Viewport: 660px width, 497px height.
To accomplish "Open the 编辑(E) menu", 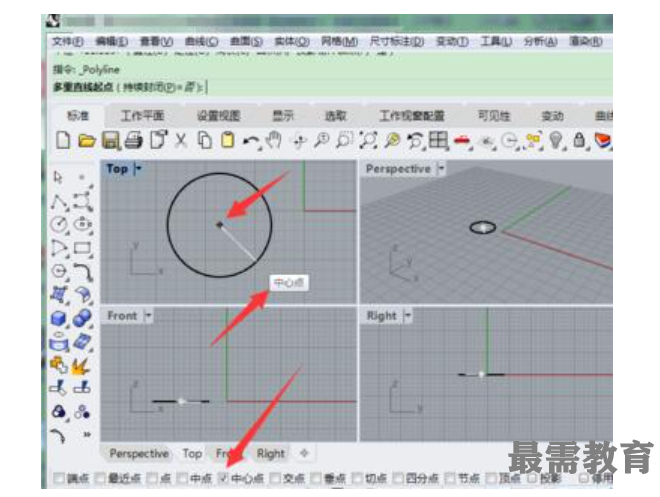I will pos(112,41).
